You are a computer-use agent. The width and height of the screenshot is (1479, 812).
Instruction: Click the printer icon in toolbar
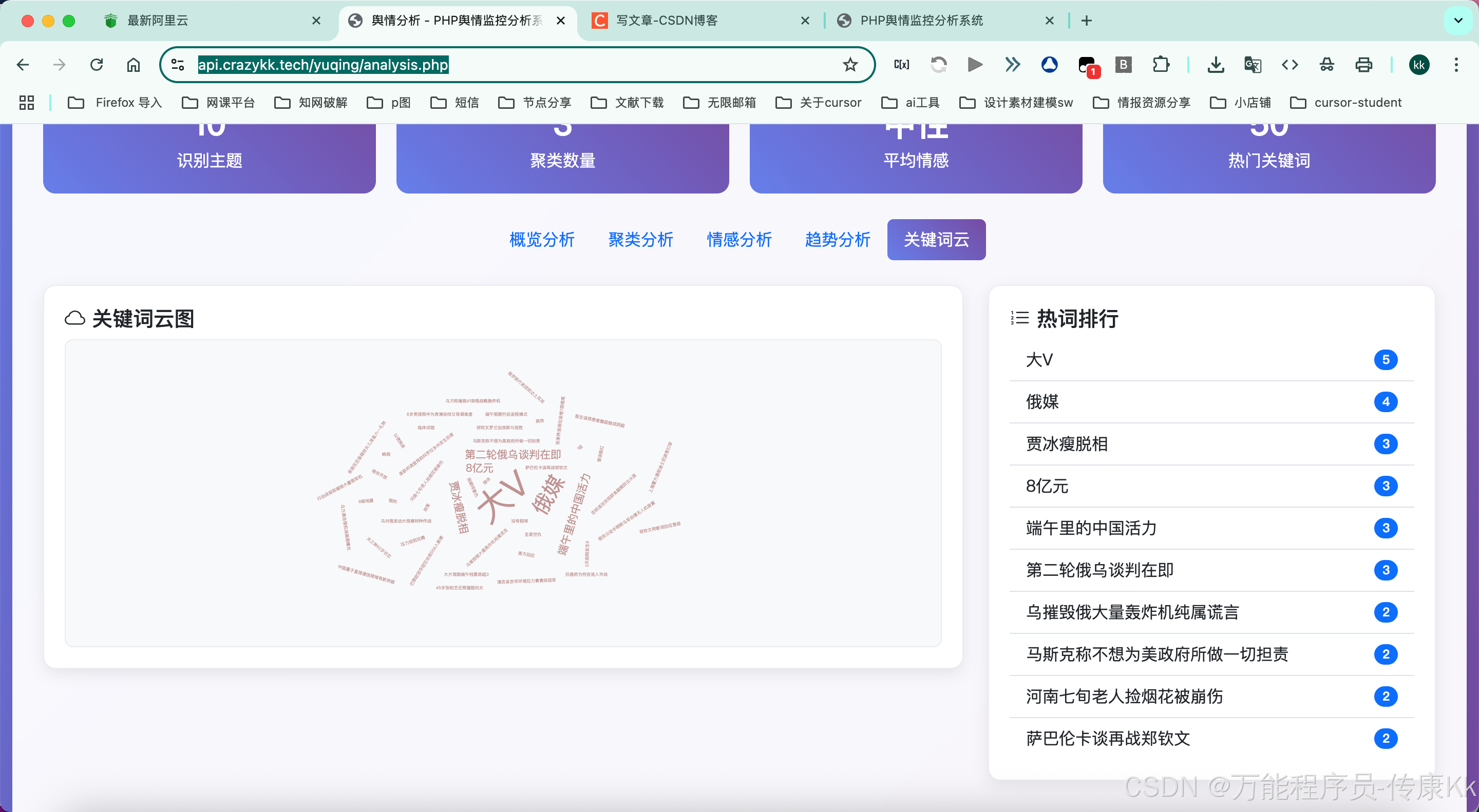1363,65
